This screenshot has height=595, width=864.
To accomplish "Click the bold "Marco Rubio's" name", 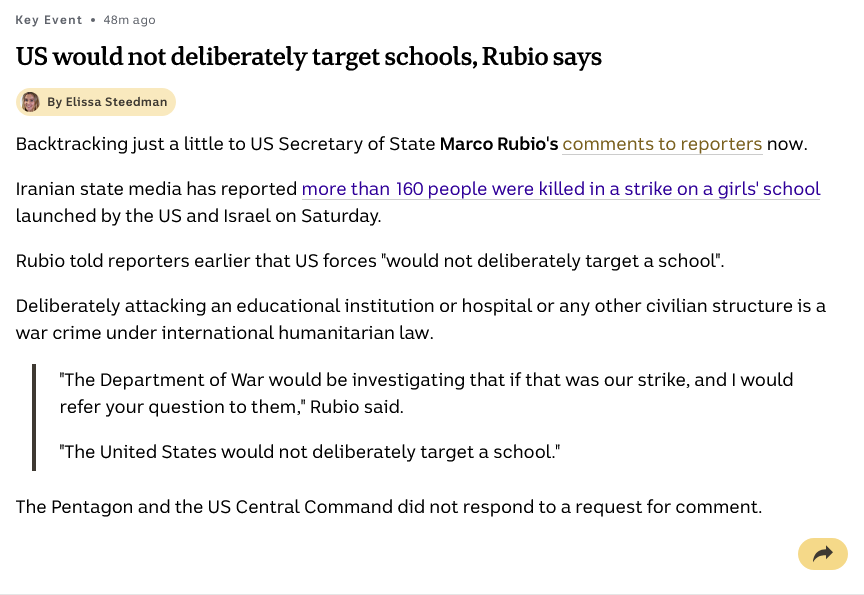I will [x=498, y=144].
